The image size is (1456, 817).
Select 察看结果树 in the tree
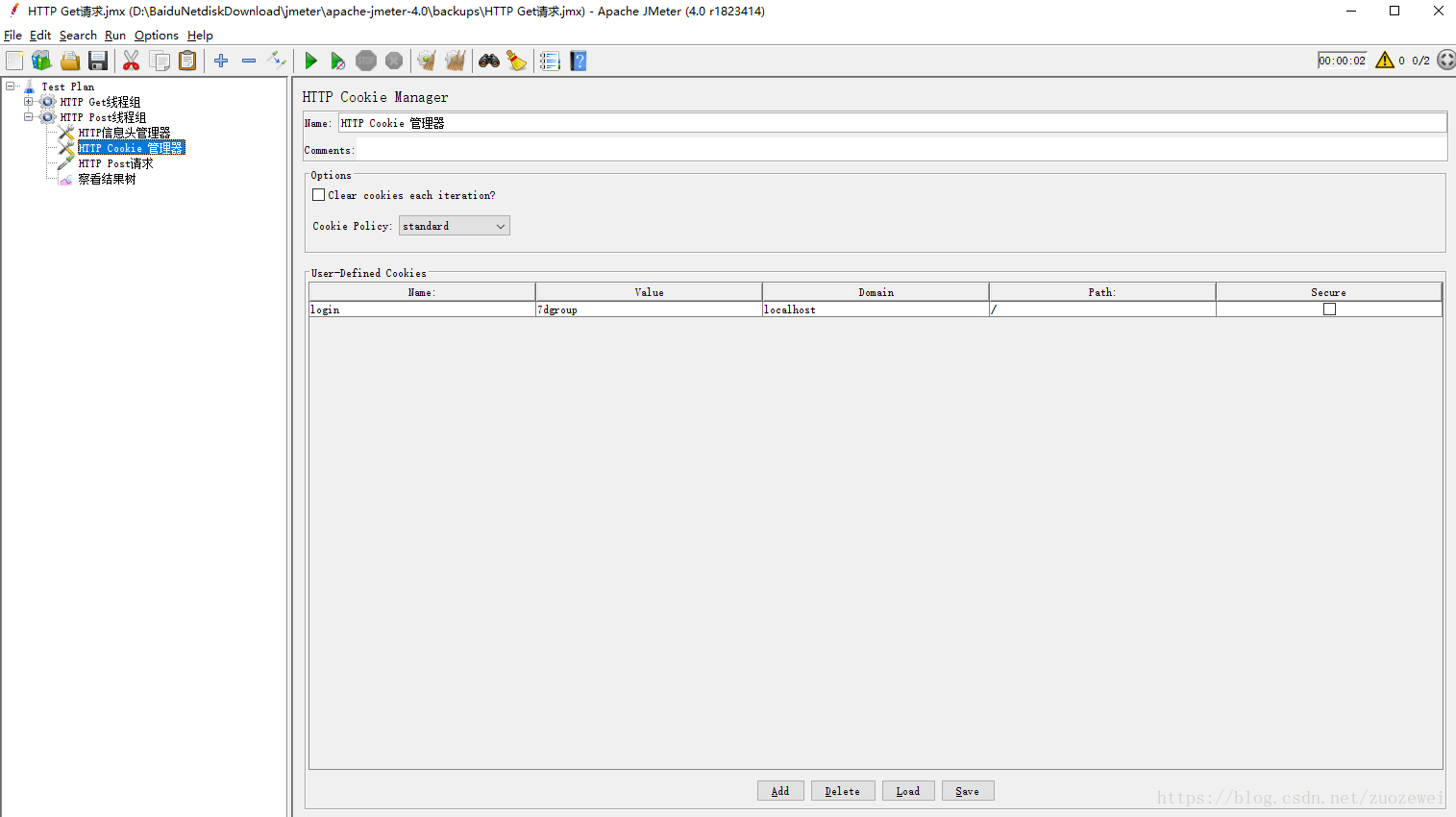point(107,179)
